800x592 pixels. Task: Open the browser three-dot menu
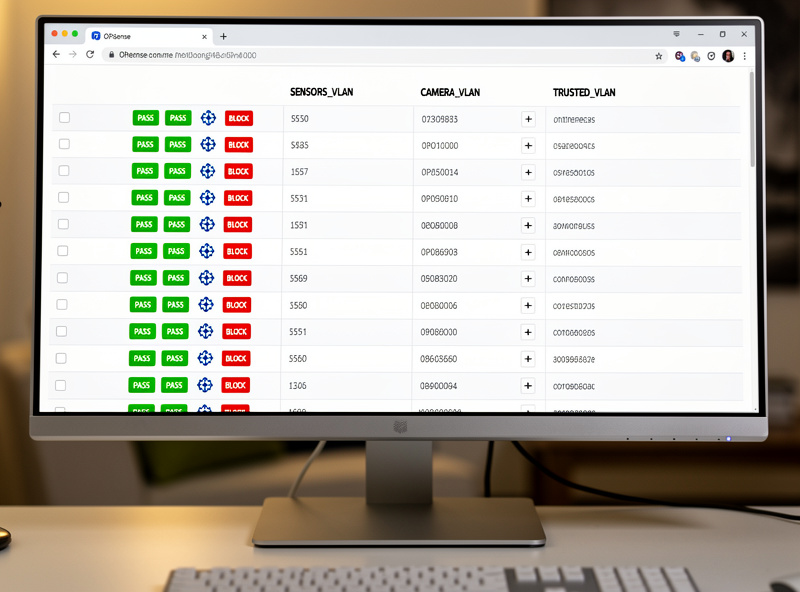point(744,56)
